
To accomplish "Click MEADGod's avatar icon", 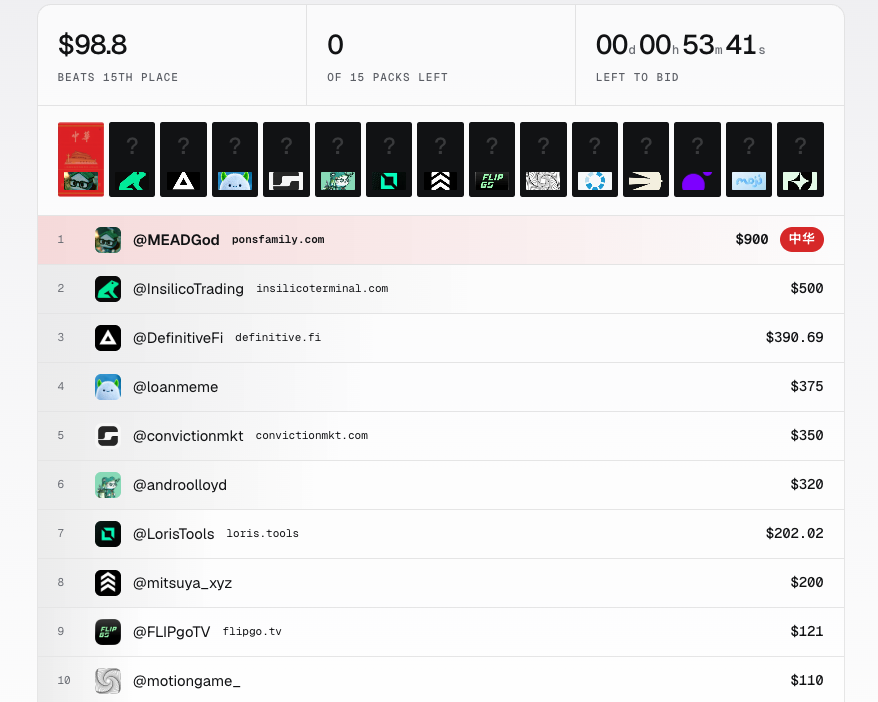I will 108,240.
